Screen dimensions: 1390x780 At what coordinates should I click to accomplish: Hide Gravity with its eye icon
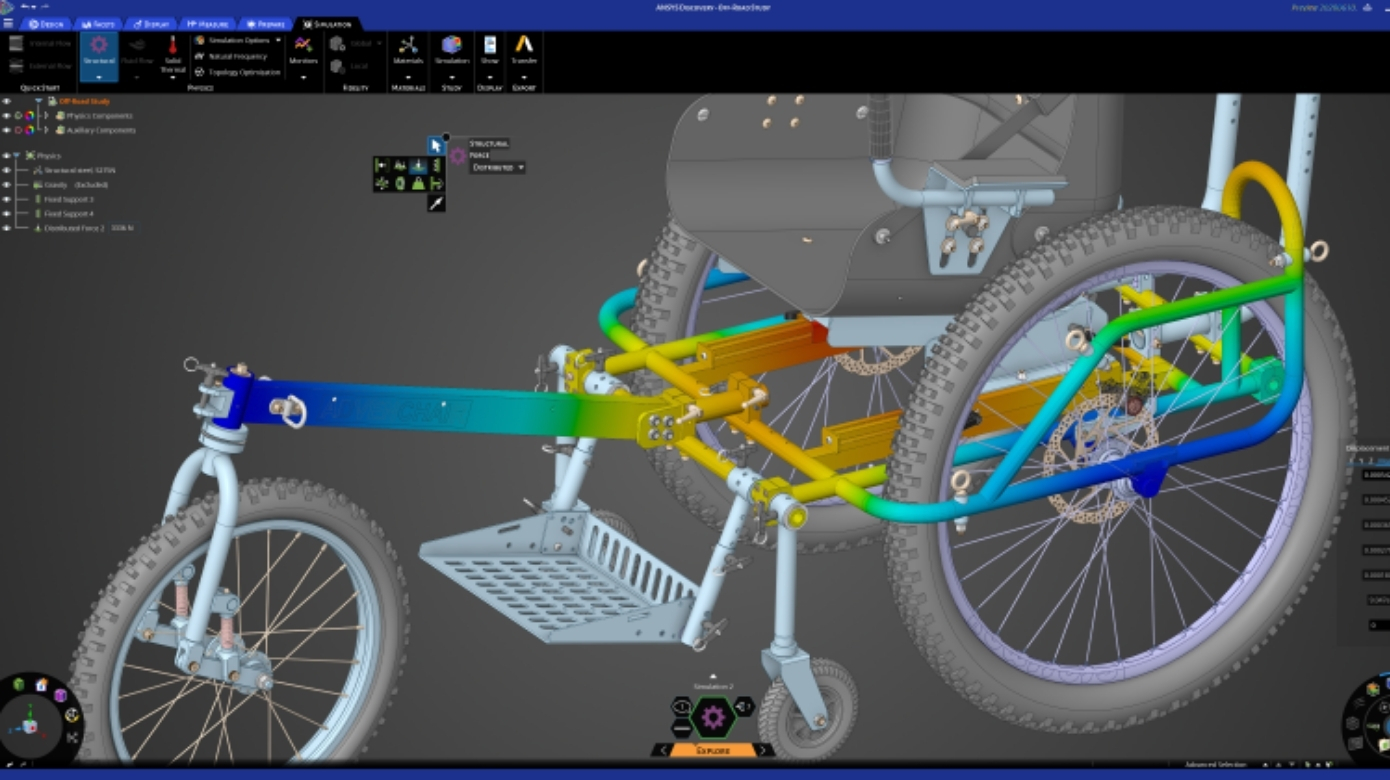click(x=7, y=185)
